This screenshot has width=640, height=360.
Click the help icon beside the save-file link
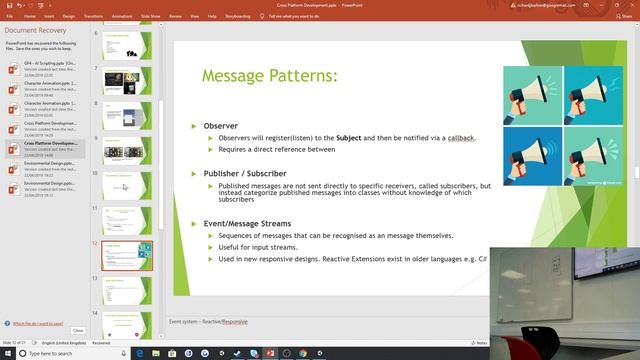[x=7, y=323]
